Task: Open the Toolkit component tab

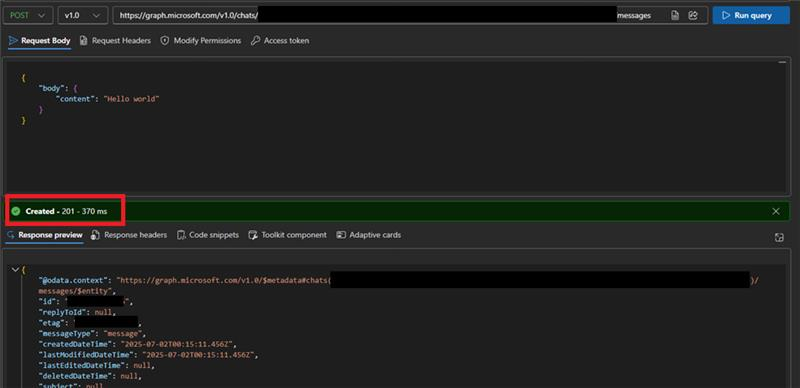Action: point(288,235)
